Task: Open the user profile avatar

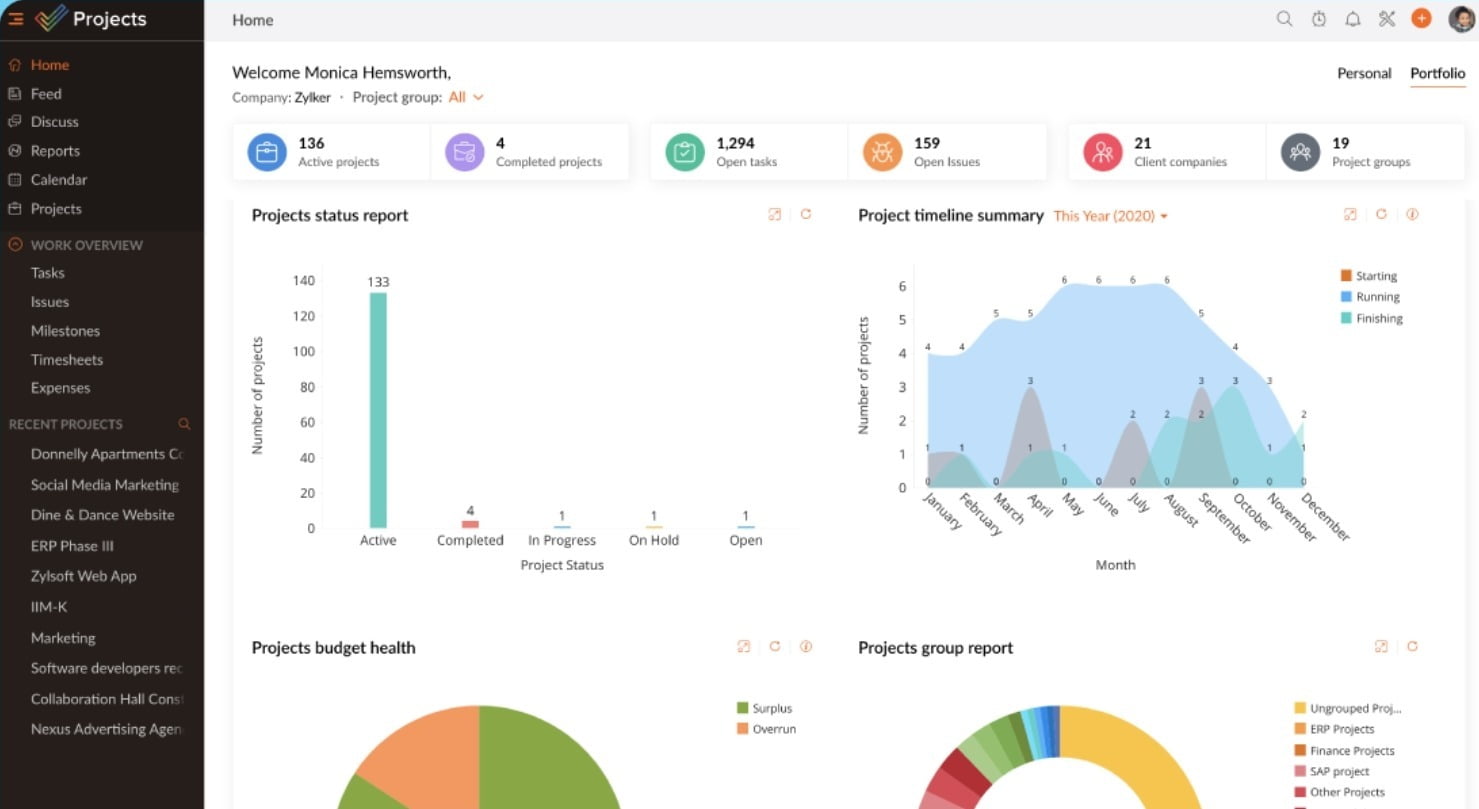Action: (1461, 19)
